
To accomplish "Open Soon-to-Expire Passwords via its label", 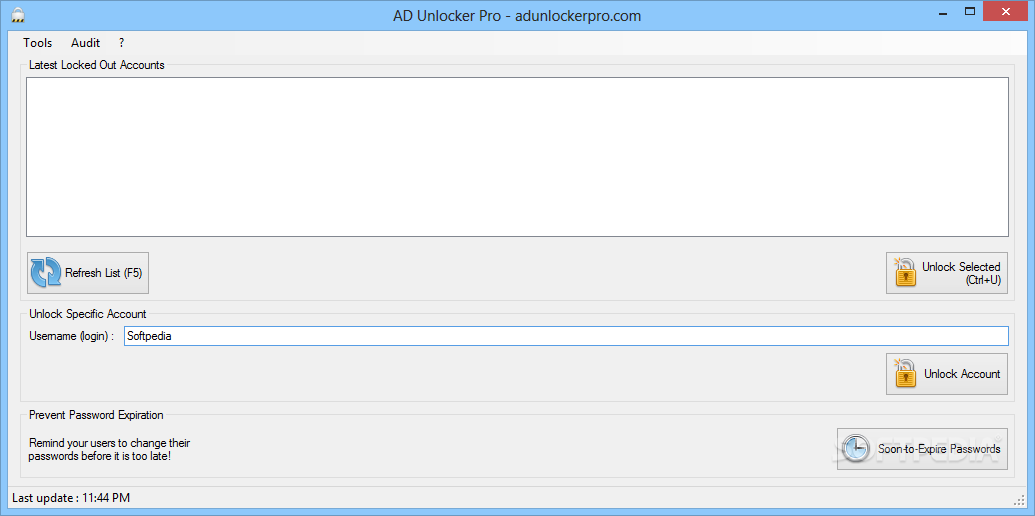I will pos(939,449).
